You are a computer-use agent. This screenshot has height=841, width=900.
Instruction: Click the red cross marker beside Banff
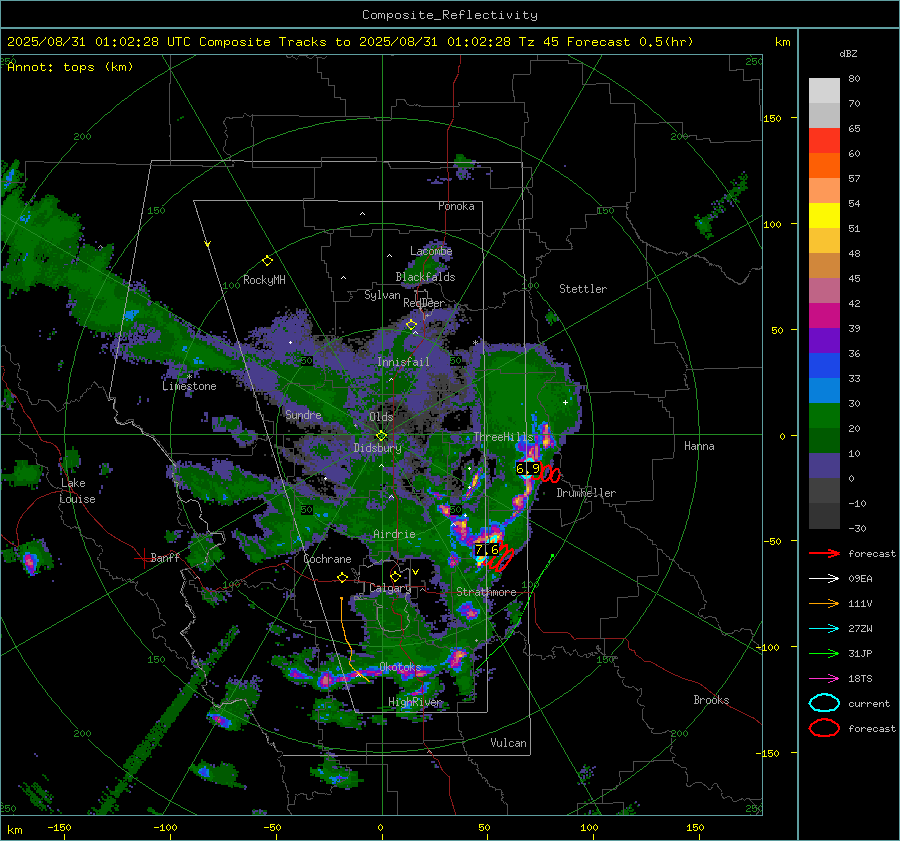(x=143, y=558)
